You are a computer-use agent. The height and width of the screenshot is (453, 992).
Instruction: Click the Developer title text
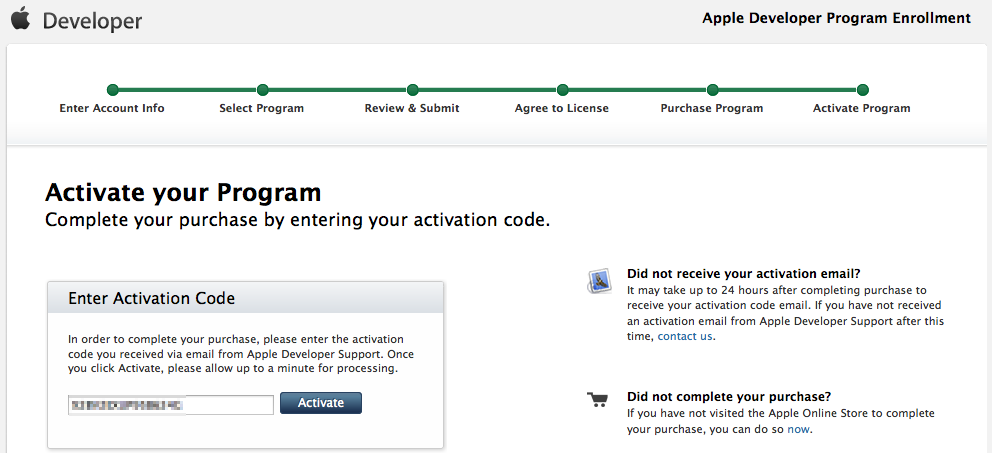click(92, 20)
